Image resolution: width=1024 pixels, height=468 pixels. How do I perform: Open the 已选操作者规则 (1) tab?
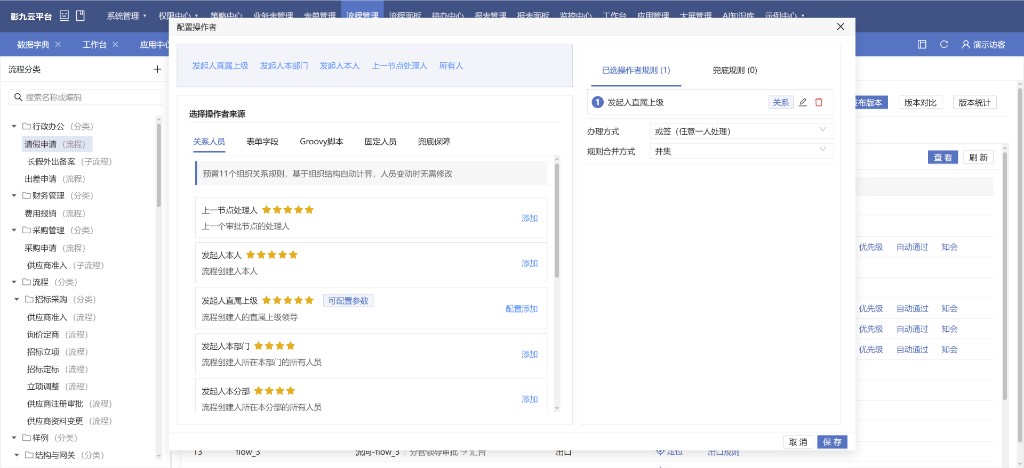point(636,70)
